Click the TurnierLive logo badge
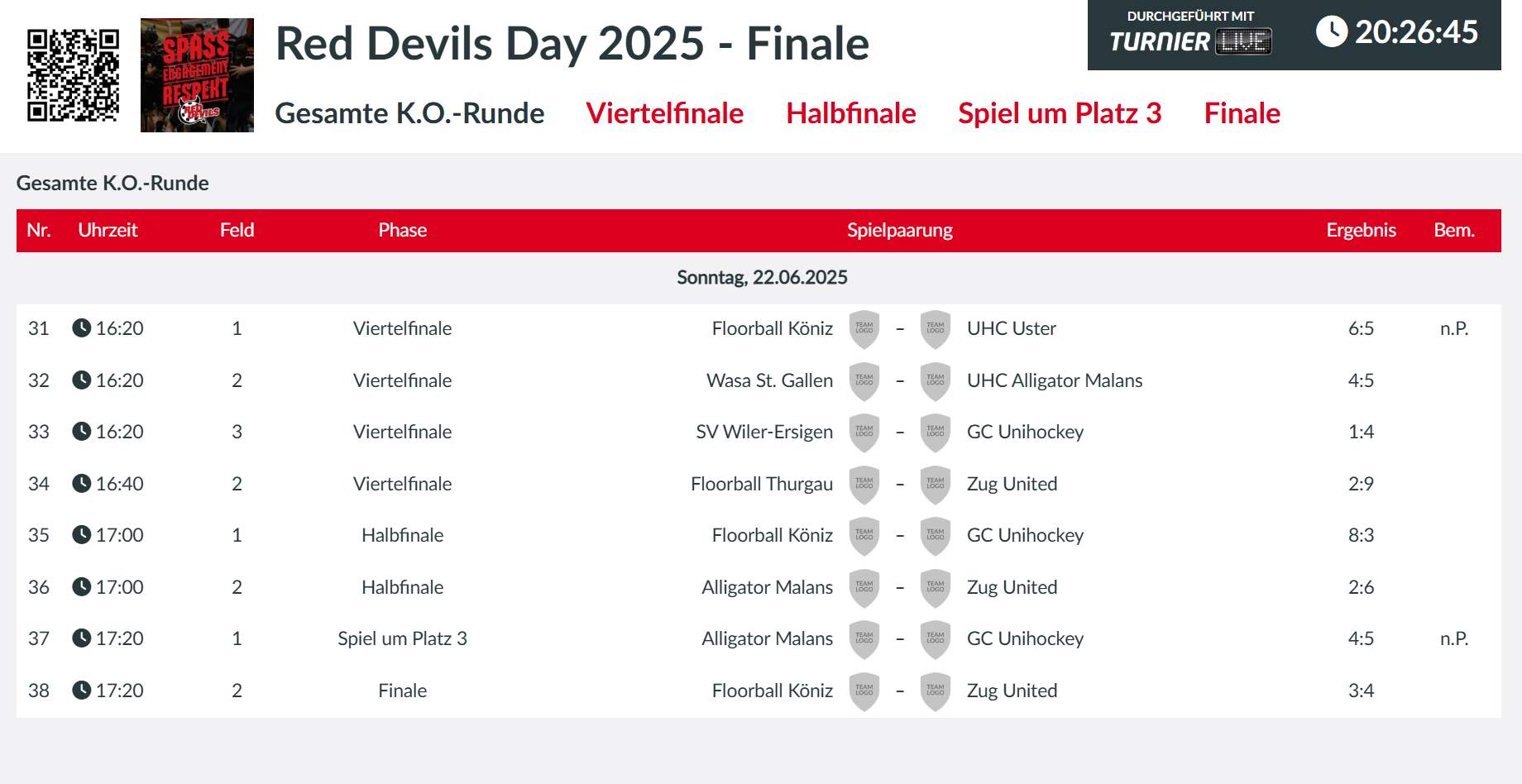Image resolution: width=1522 pixels, height=784 pixels. pos(1190,35)
